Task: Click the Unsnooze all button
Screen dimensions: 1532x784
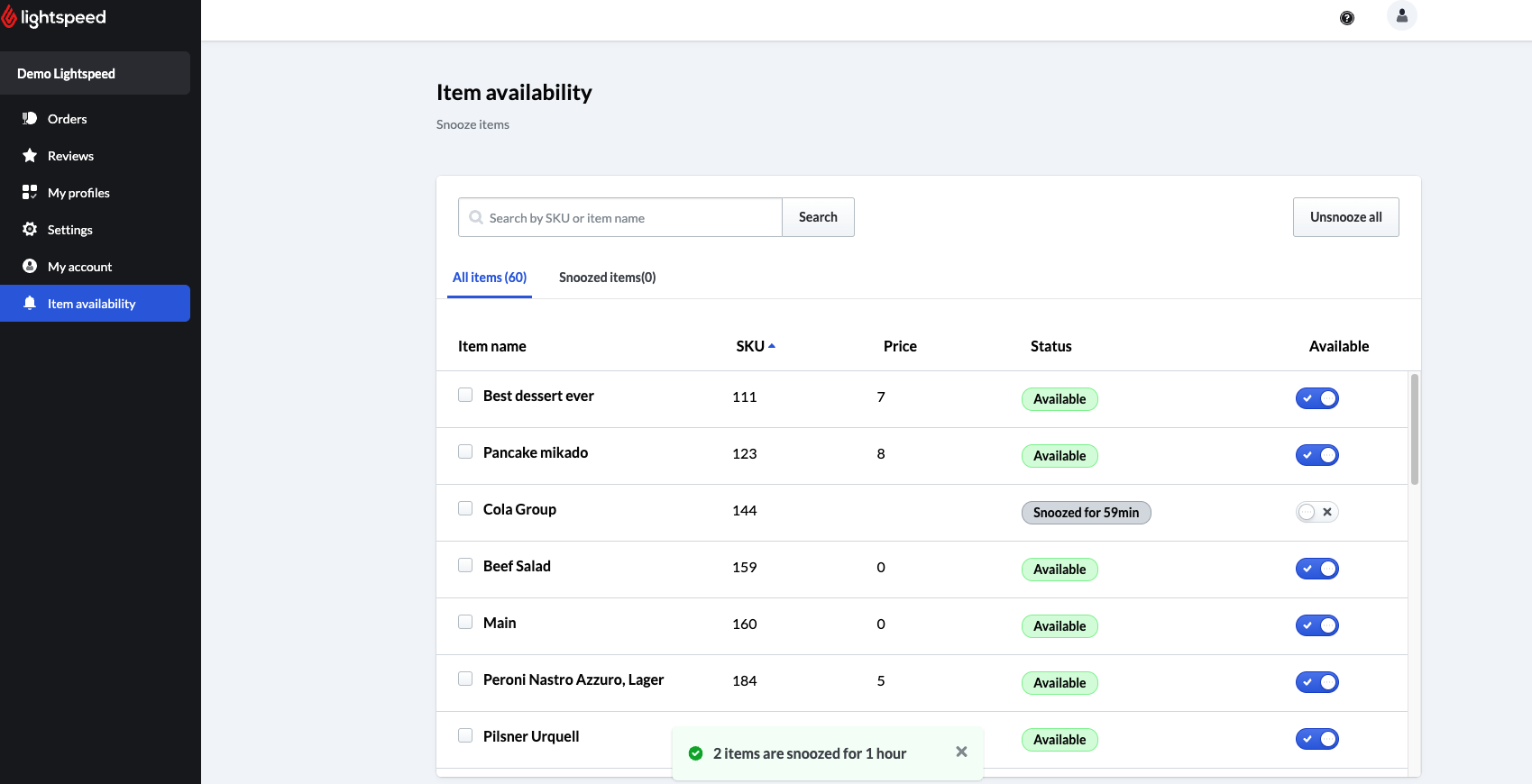Action: click(x=1345, y=217)
